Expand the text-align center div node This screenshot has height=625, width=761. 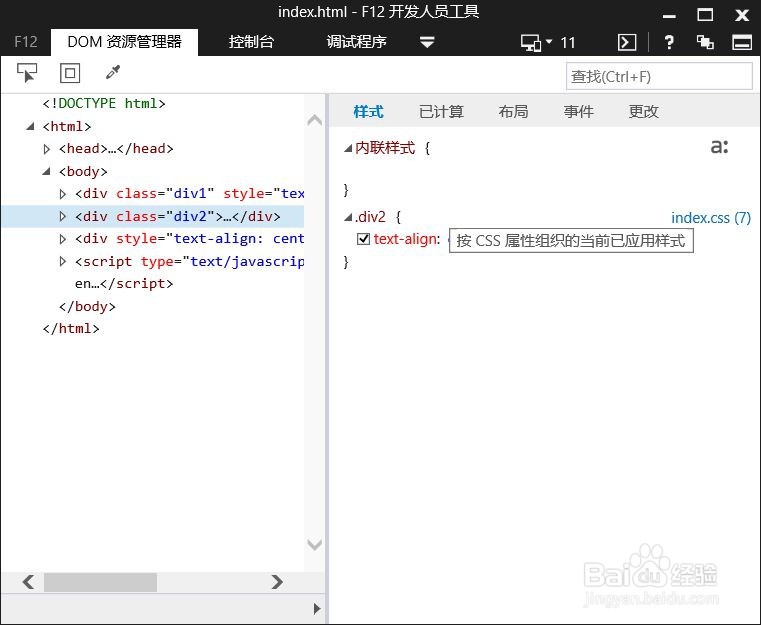(x=63, y=239)
